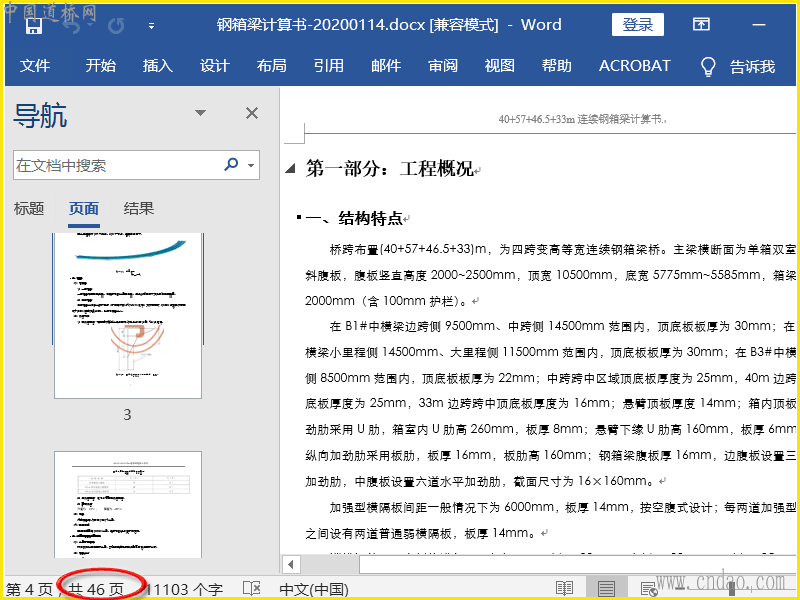The width and height of the screenshot is (800, 600).
Task: Switch to Read Mode view
Action: (x=565, y=589)
